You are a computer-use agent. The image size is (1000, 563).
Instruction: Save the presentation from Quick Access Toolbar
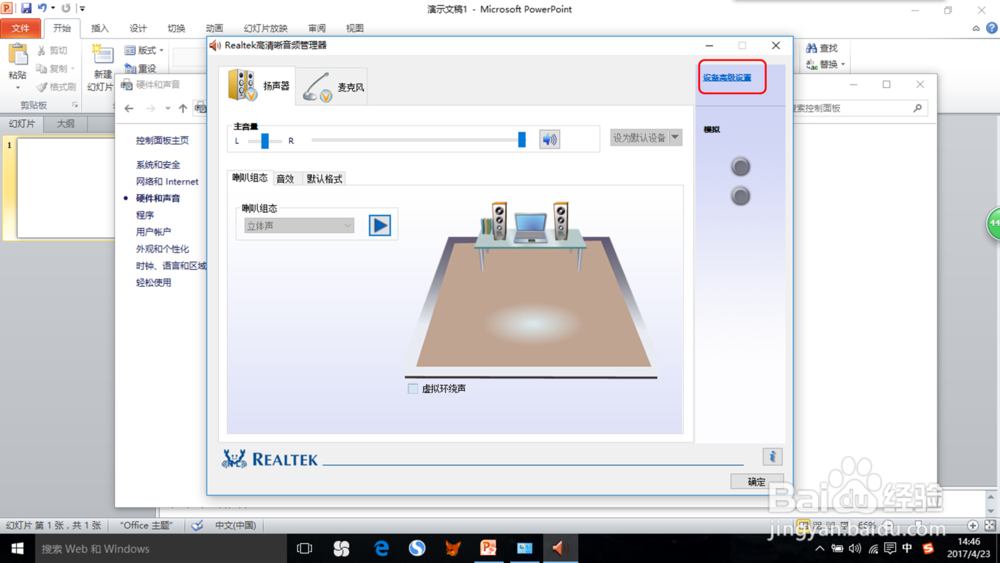[26, 8]
